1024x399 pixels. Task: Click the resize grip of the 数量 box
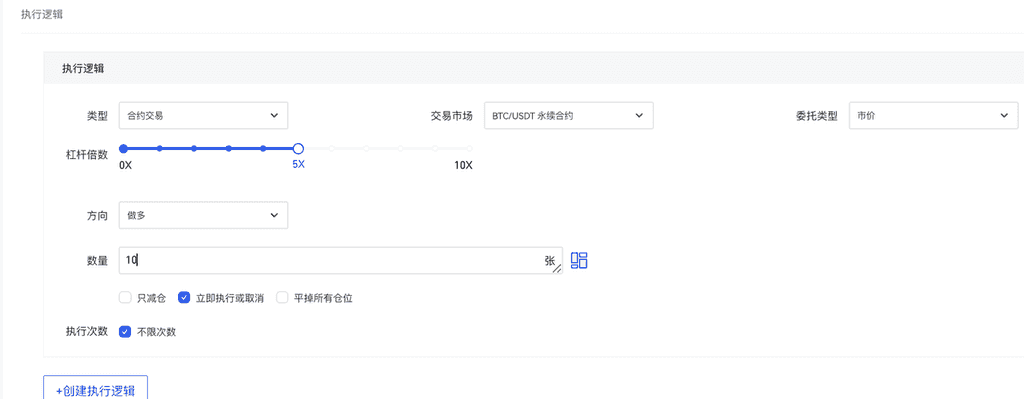pyautogui.click(x=557, y=268)
